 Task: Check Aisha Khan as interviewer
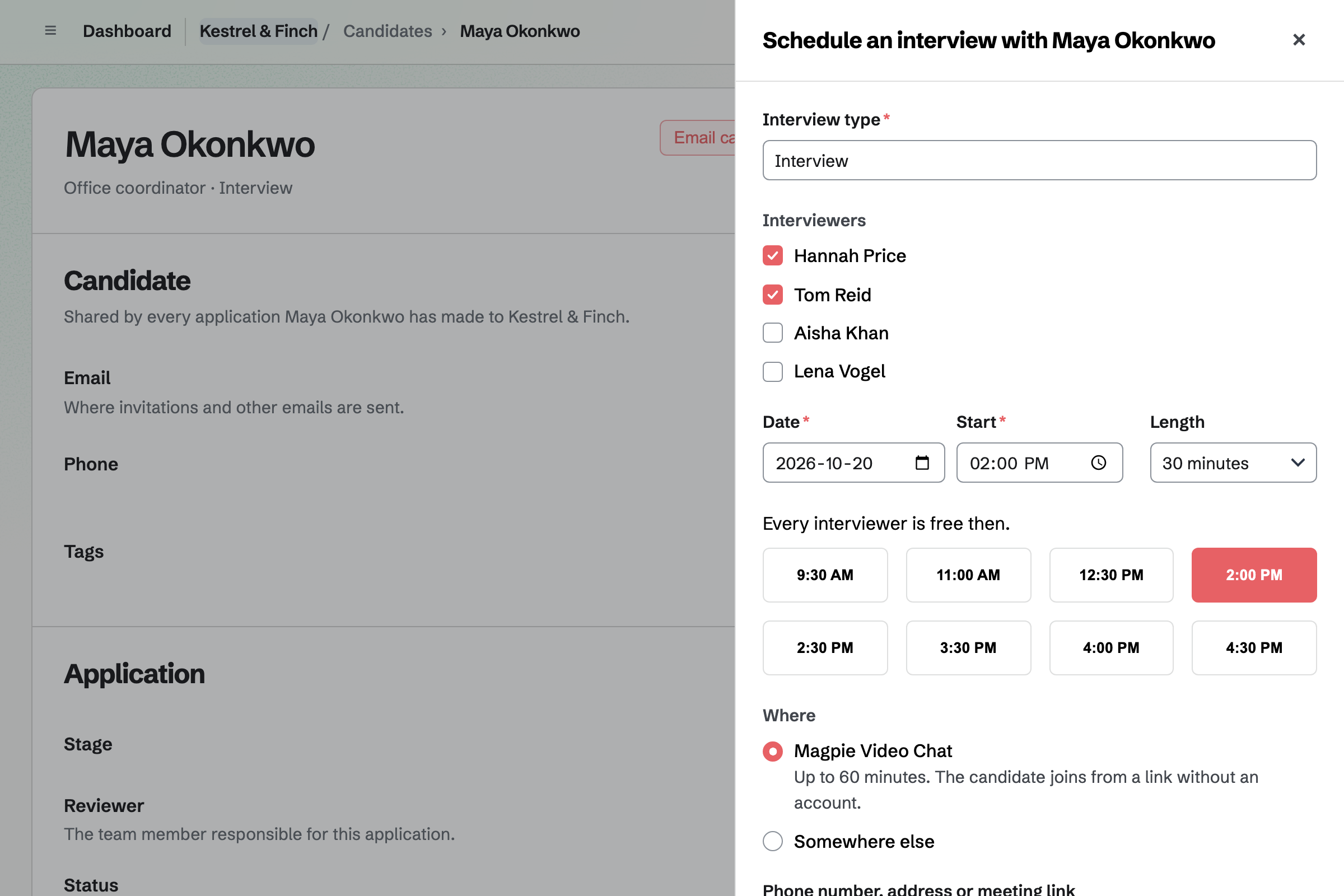tap(773, 333)
